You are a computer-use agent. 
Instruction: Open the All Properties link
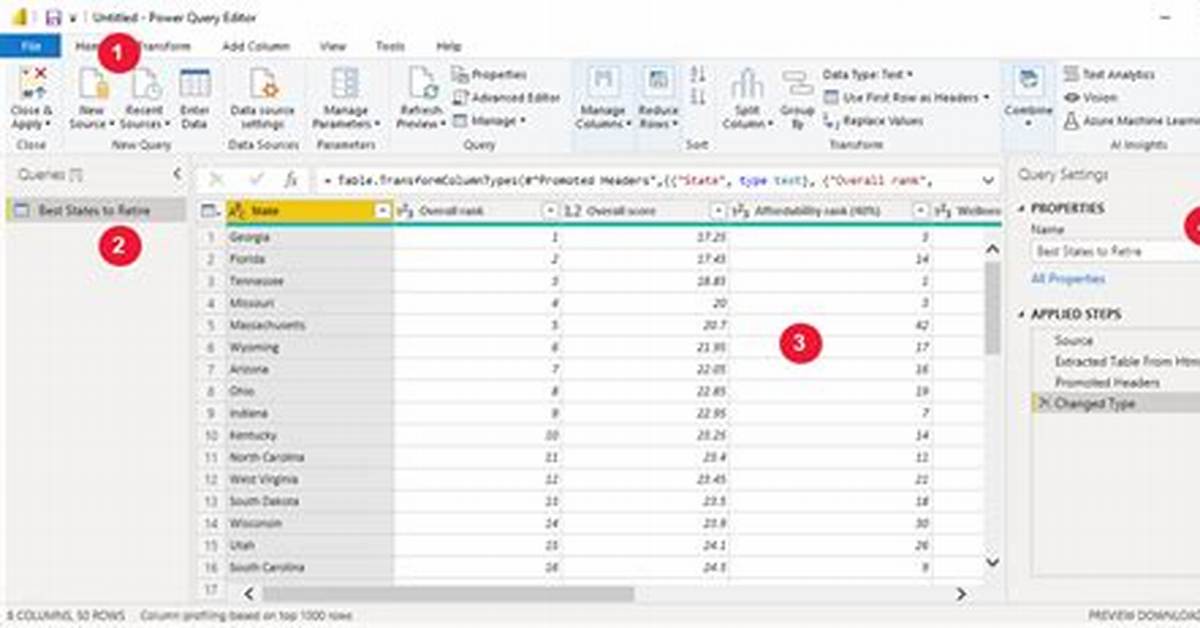pos(1068,279)
